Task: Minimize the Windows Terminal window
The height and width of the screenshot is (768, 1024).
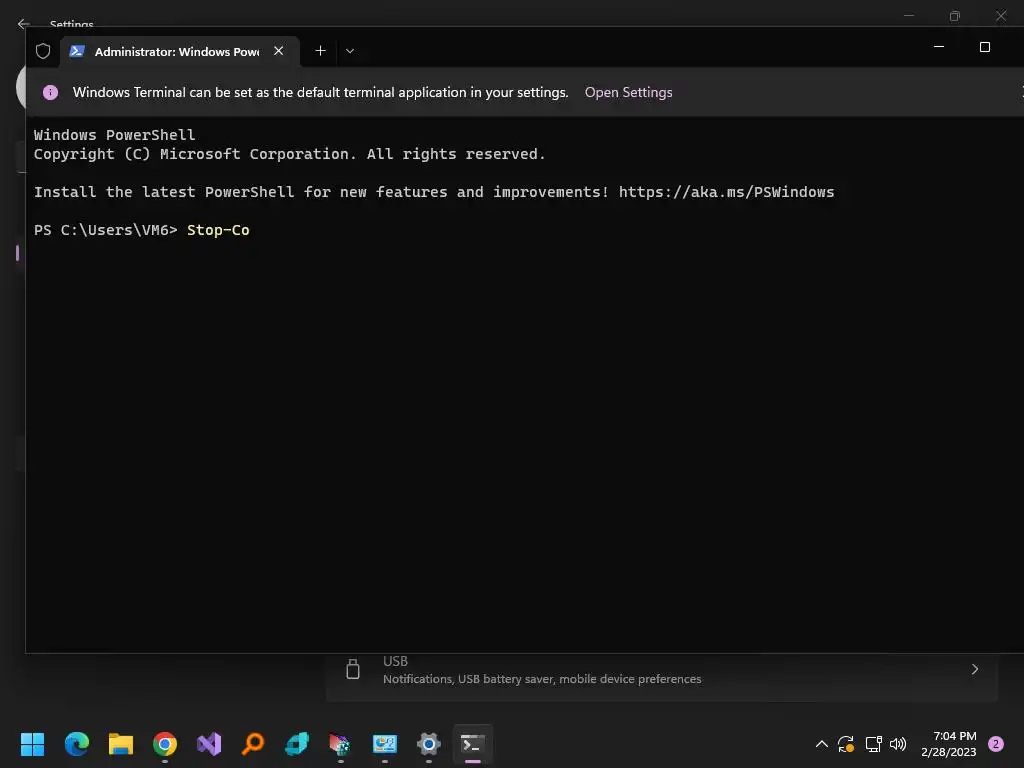Action: [x=939, y=47]
